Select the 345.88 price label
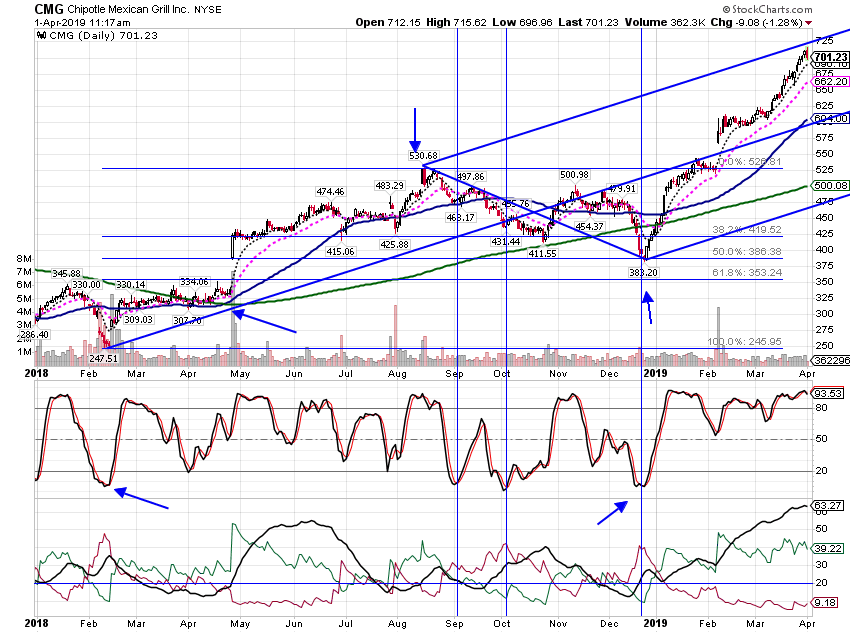This screenshot has width=850, height=633. [66, 274]
